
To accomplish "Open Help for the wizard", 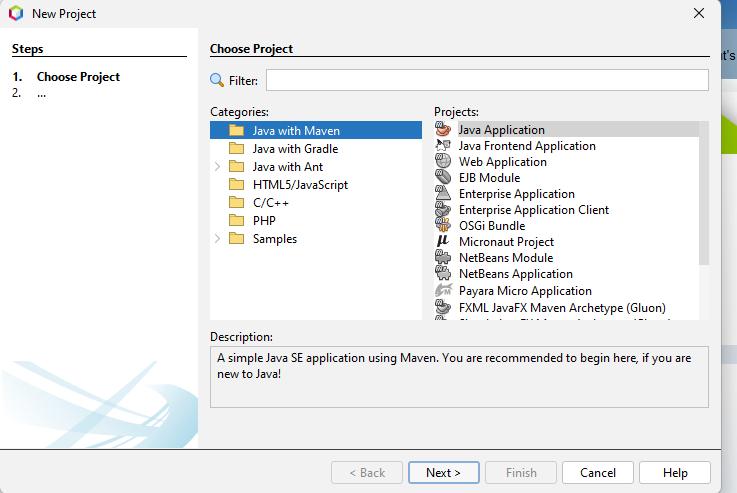I will pos(675,472).
